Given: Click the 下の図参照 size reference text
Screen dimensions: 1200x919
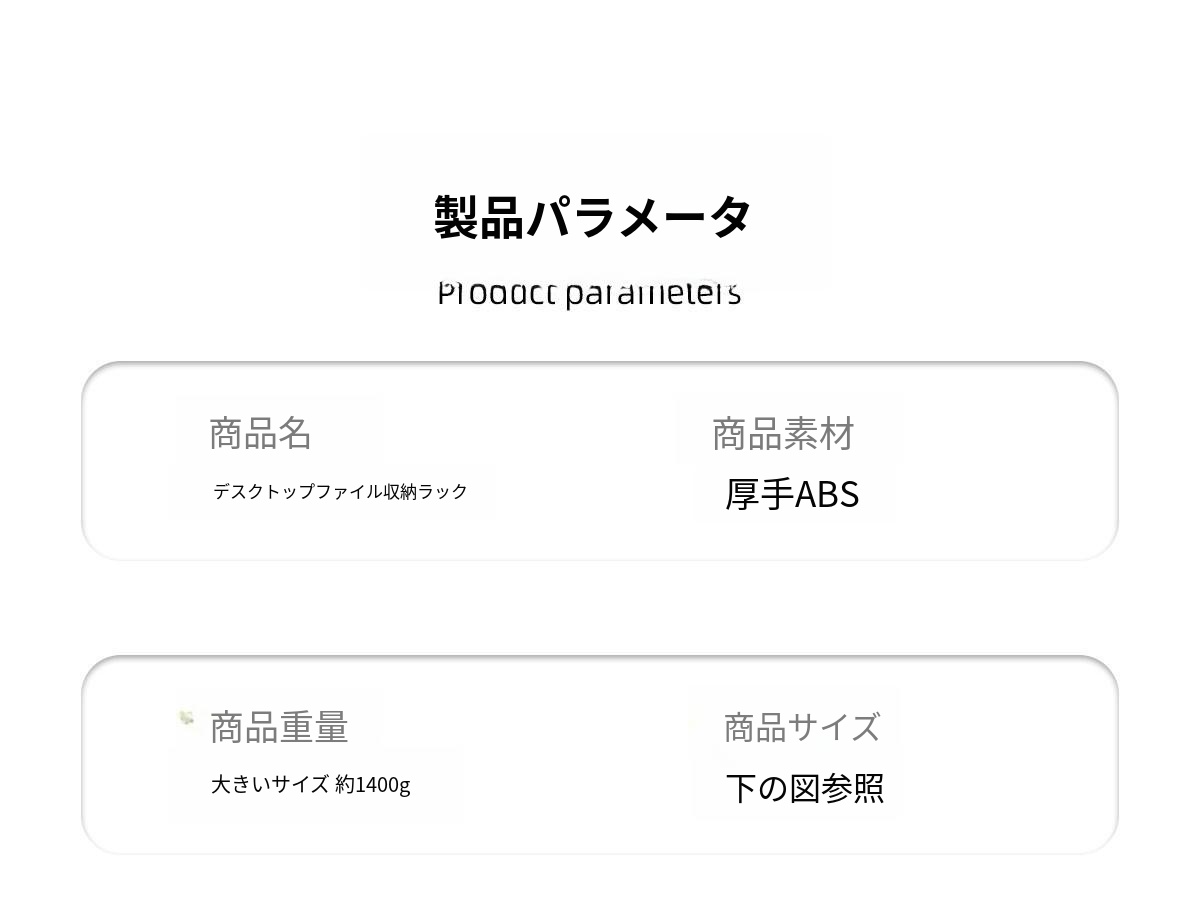Looking at the screenshot, I should coord(805,788).
